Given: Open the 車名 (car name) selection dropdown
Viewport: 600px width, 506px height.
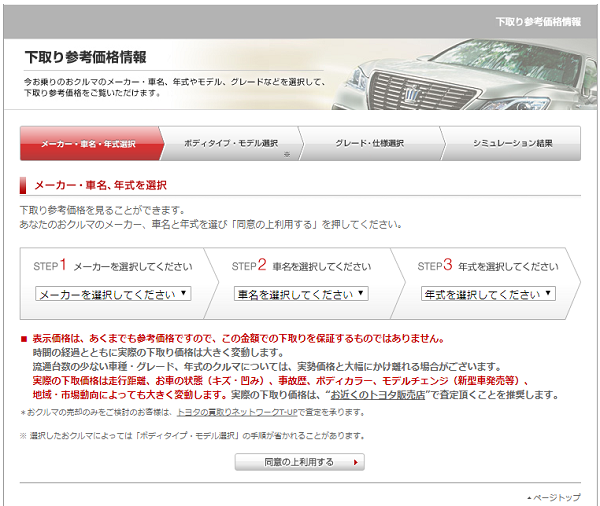Looking at the screenshot, I should click(302, 294).
